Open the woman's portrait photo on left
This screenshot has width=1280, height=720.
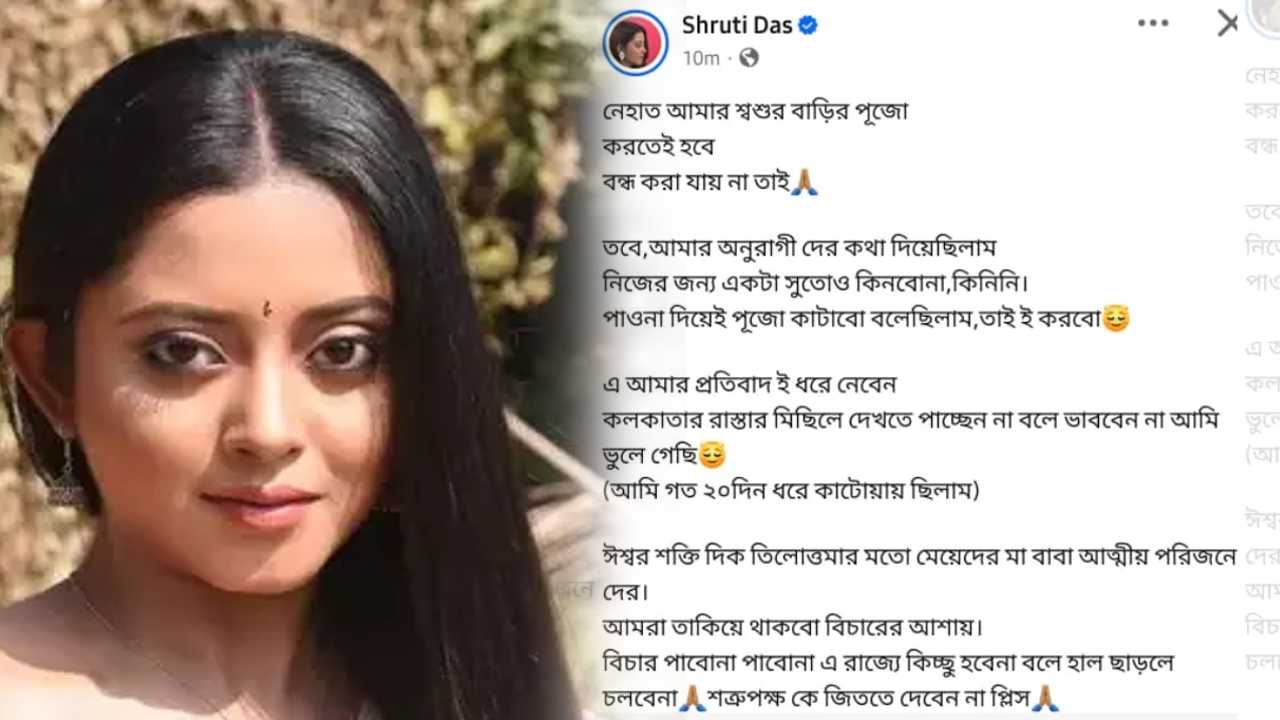click(x=290, y=360)
